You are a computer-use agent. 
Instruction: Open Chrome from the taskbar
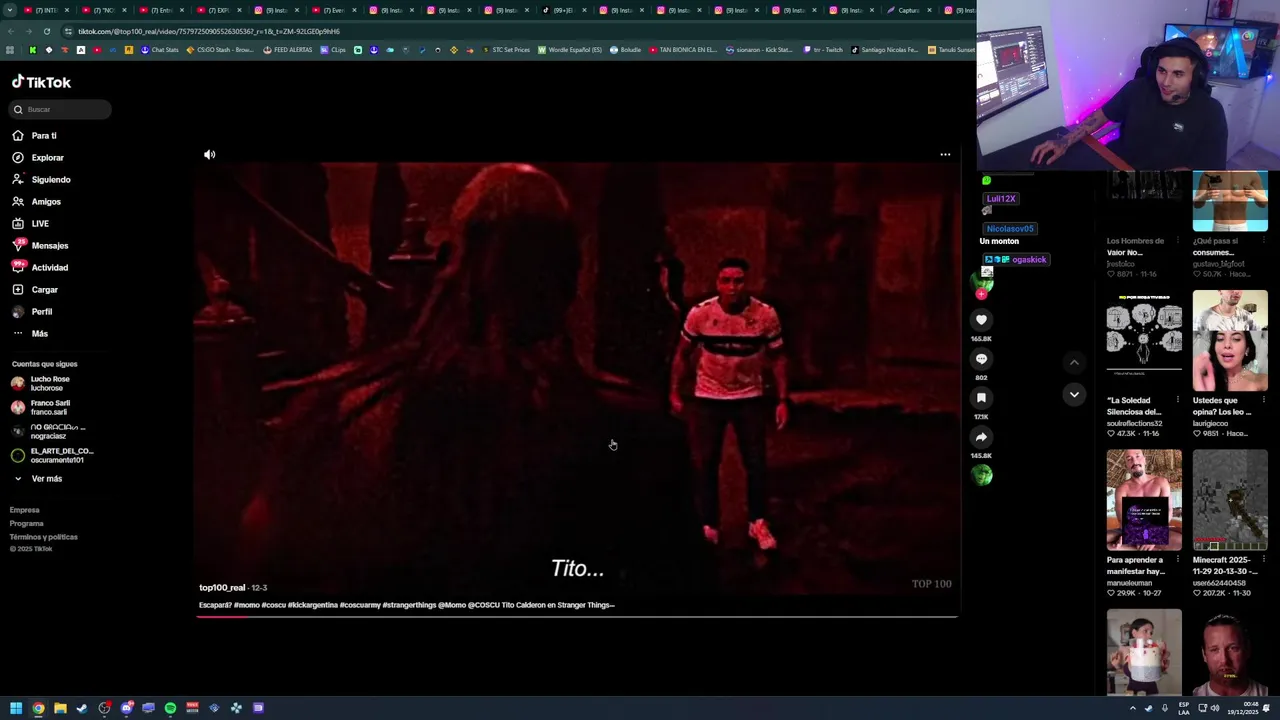[38, 708]
